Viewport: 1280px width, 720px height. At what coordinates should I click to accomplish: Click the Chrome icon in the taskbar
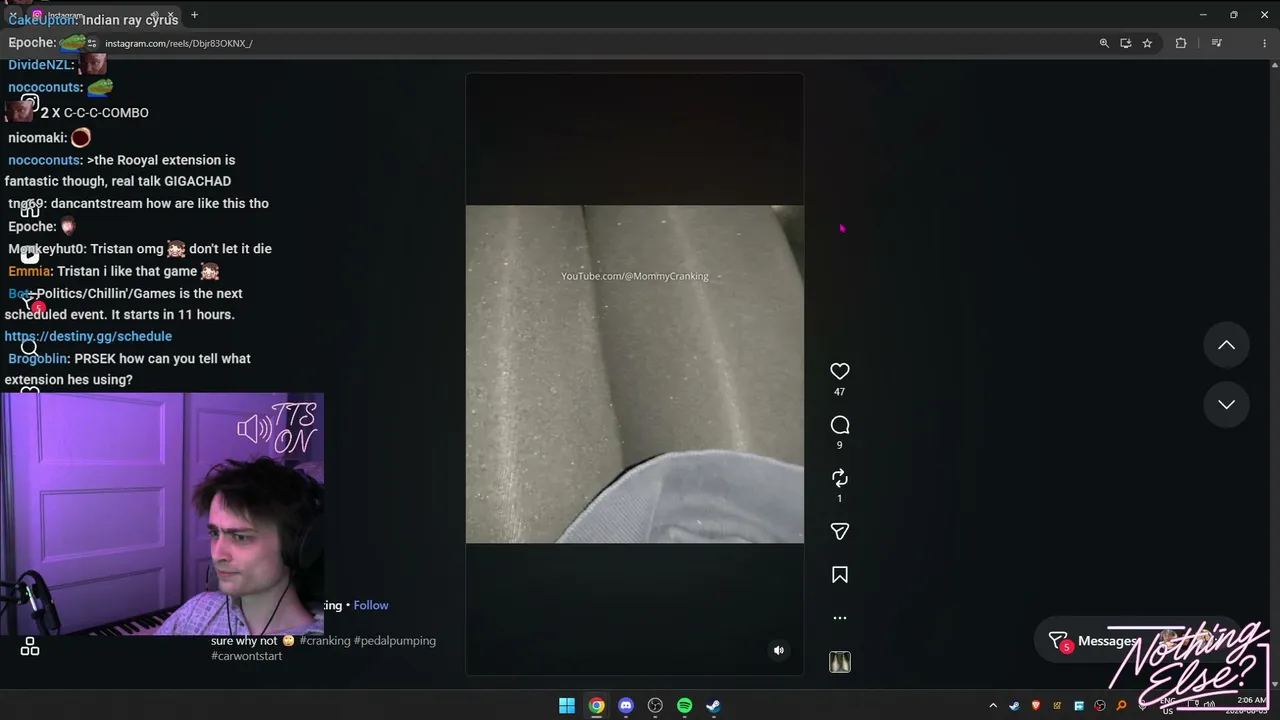(x=596, y=706)
